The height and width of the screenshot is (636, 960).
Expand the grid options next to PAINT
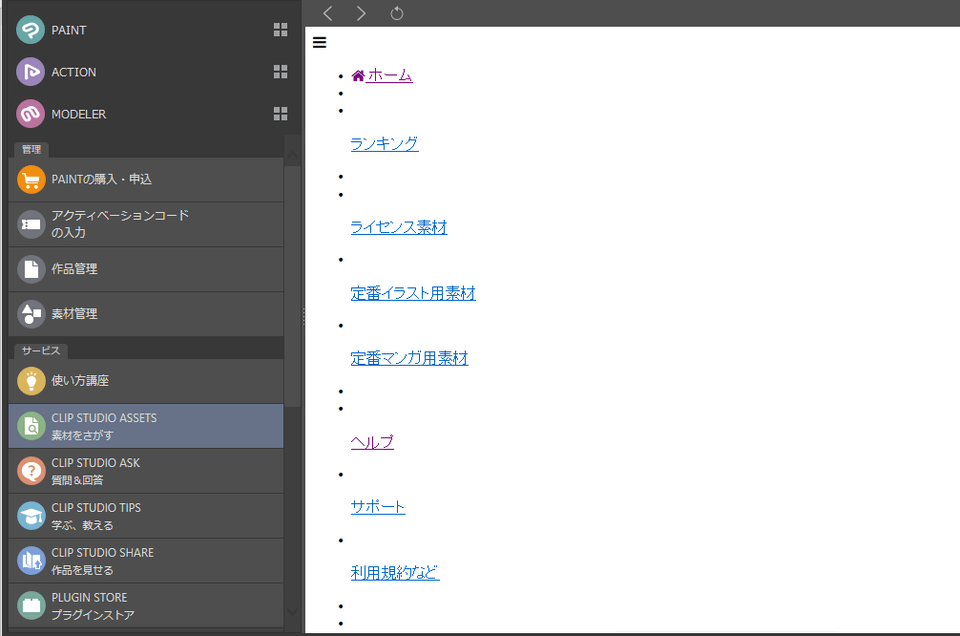[x=281, y=29]
